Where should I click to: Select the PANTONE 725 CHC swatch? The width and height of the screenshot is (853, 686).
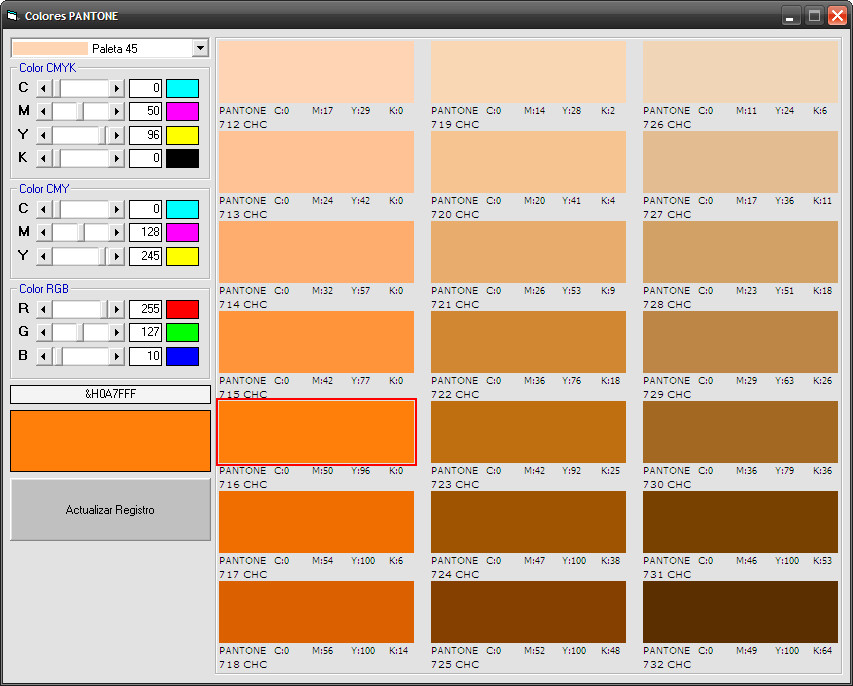(528, 612)
